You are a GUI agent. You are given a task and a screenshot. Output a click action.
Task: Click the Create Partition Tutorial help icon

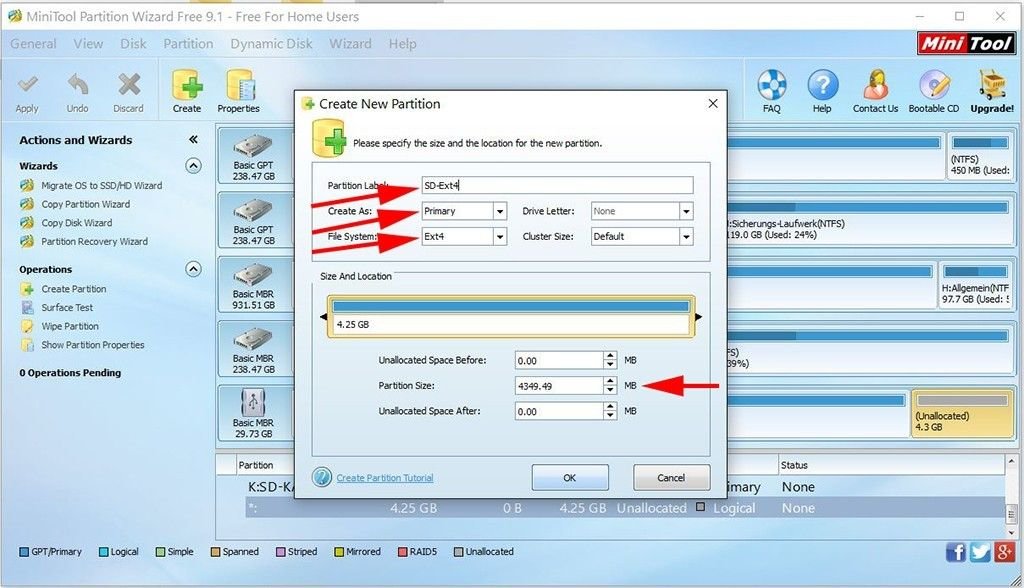(321, 478)
